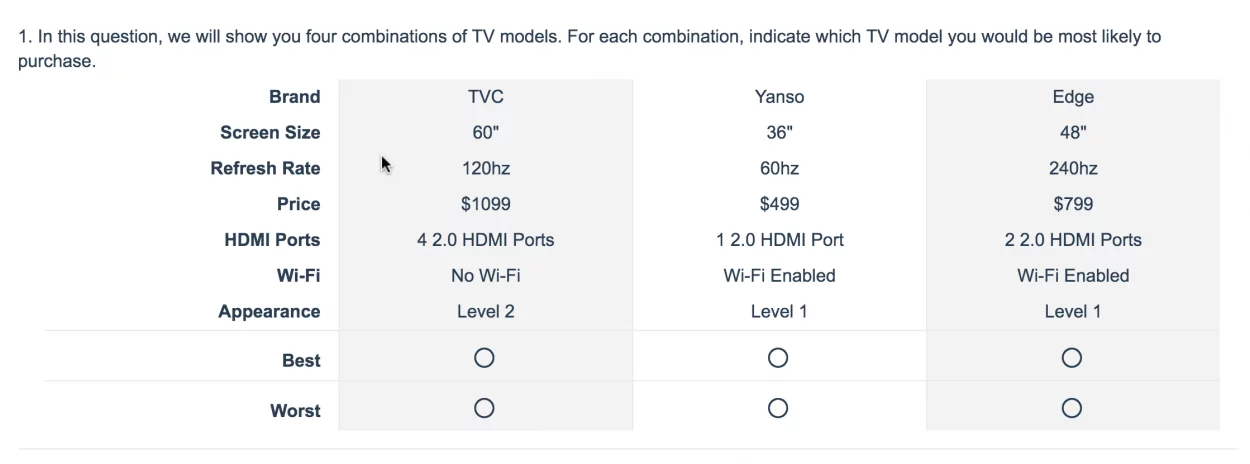
Task: Click the 4 2.0 HDMI Ports text
Action: point(485,240)
